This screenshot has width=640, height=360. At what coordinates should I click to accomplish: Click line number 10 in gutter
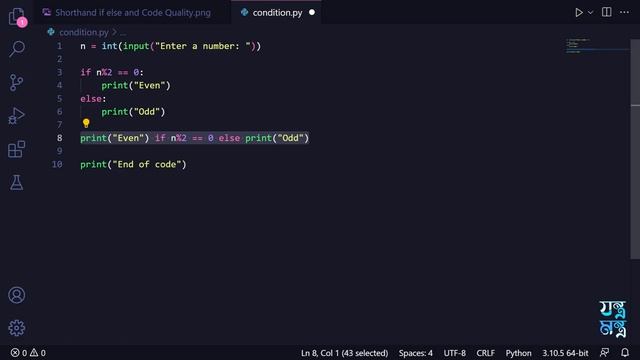coord(57,164)
